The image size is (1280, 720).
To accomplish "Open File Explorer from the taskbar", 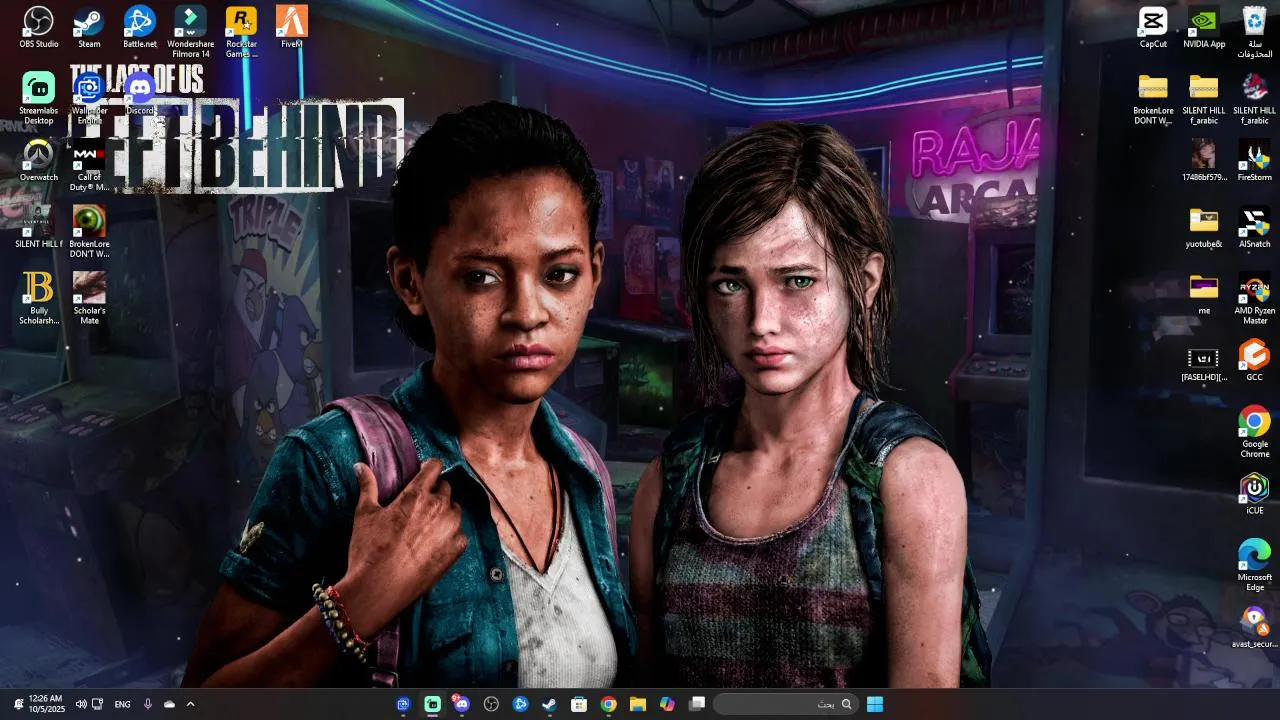I will point(638,704).
